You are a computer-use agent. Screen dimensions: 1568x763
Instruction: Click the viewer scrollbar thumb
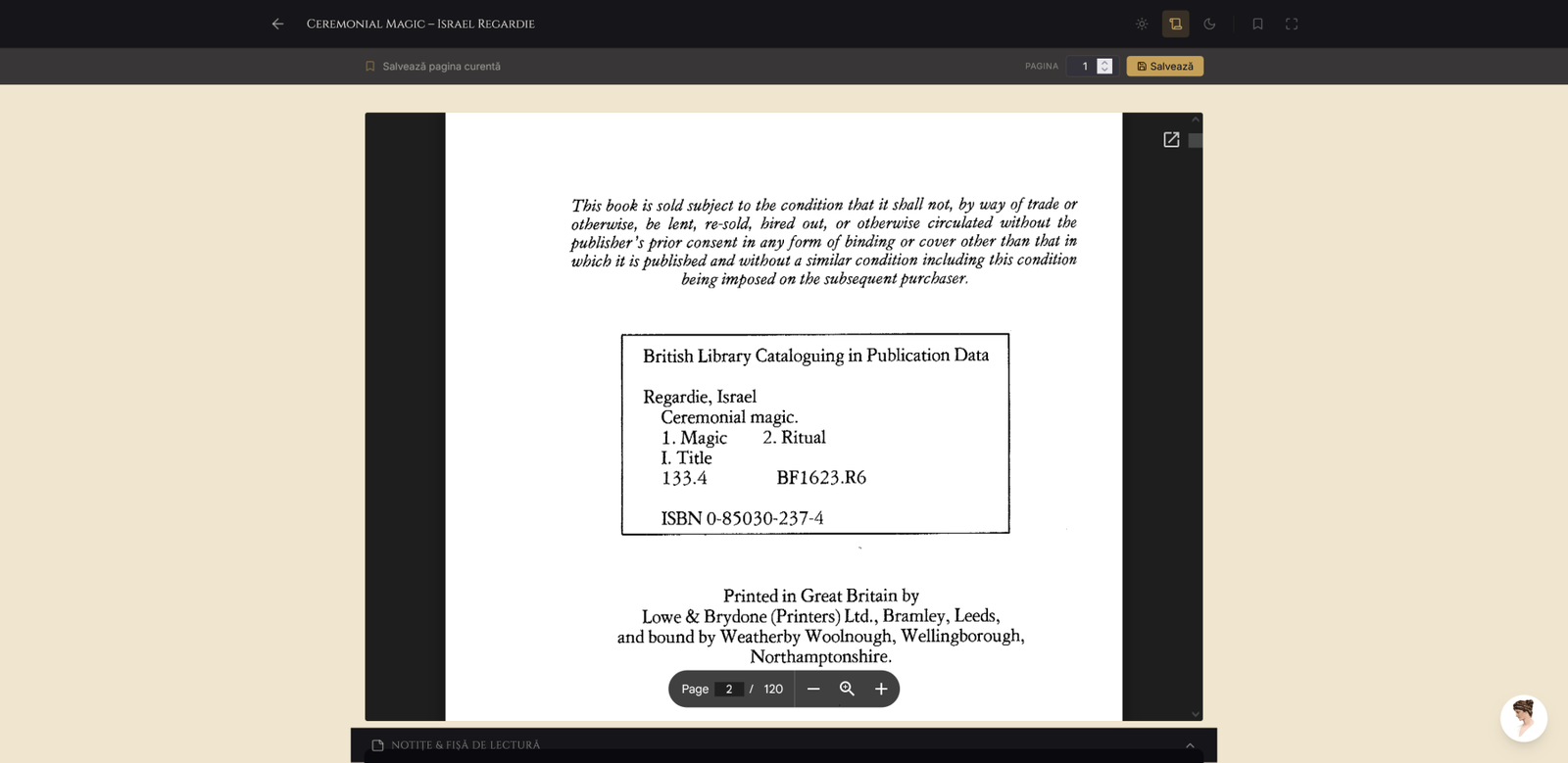click(x=1196, y=141)
